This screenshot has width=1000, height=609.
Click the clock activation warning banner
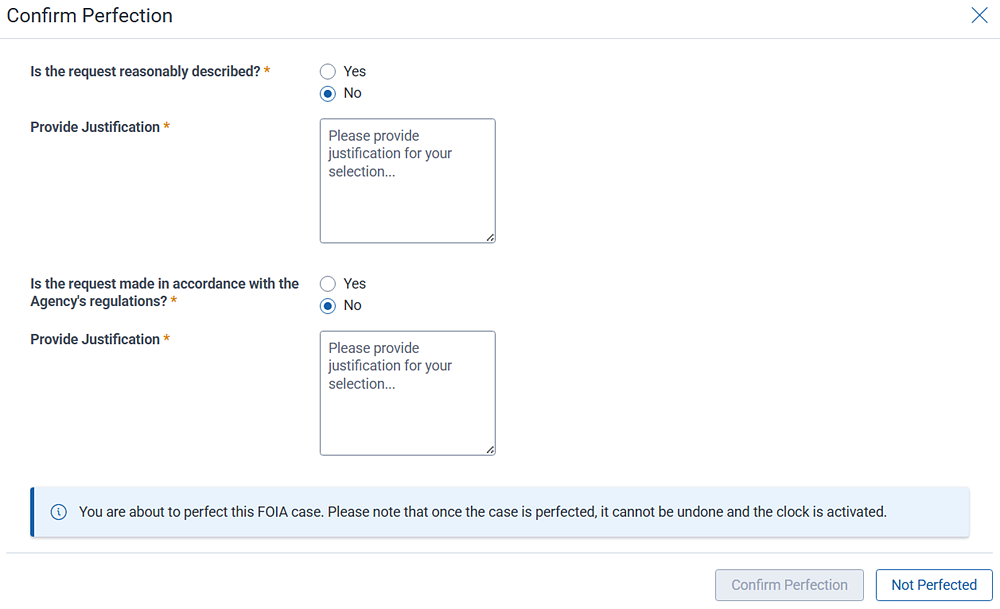500,511
